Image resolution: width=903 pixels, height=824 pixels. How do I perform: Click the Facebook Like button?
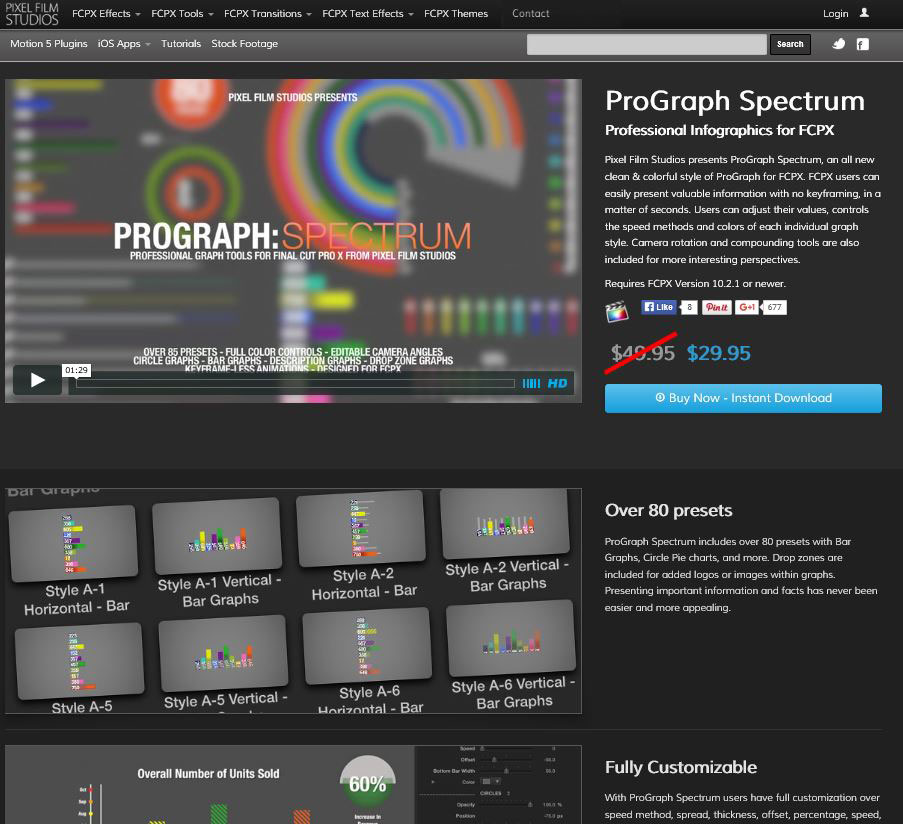pos(658,307)
